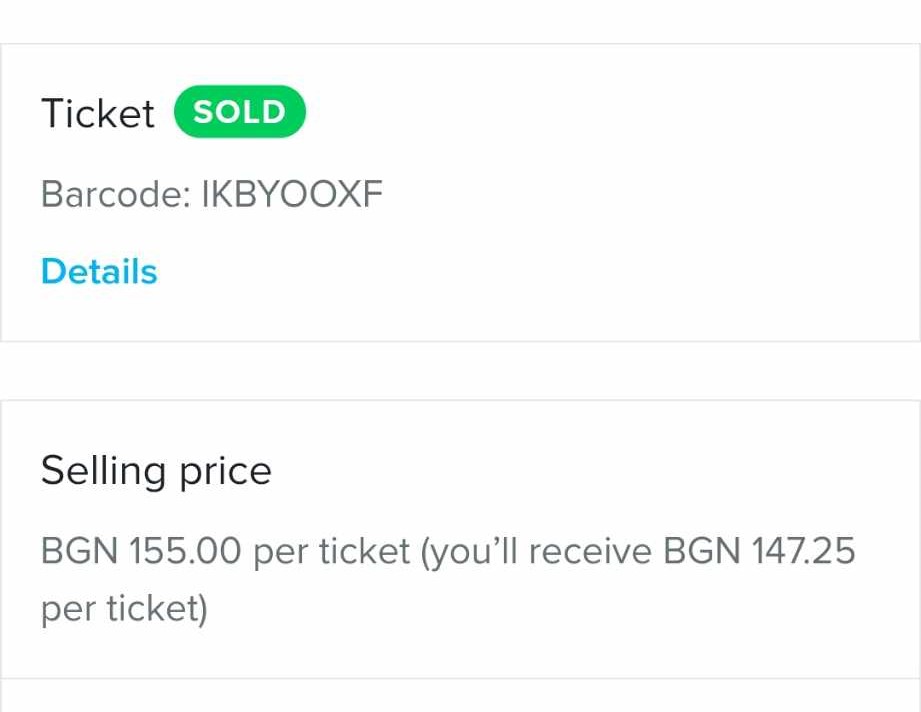
Task: Click the blank strip above the Ticket card
Action: [x=460, y=22]
